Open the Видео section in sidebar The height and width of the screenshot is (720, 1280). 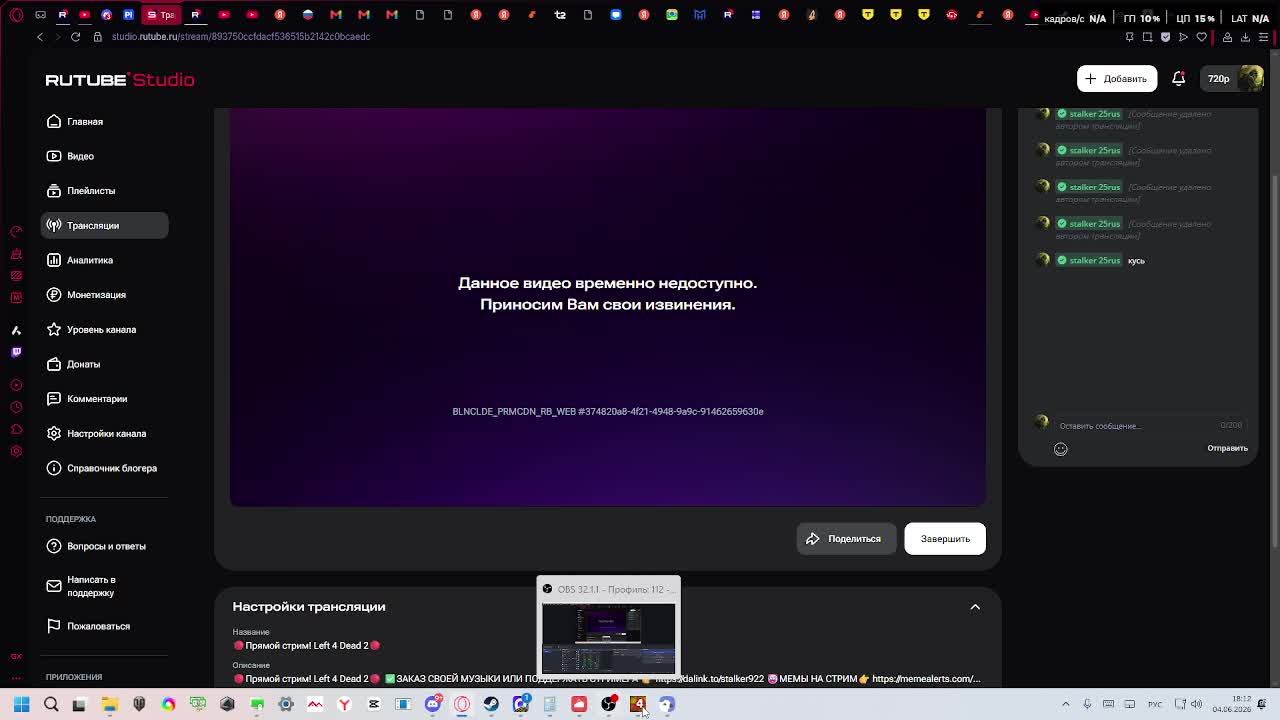click(104, 156)
